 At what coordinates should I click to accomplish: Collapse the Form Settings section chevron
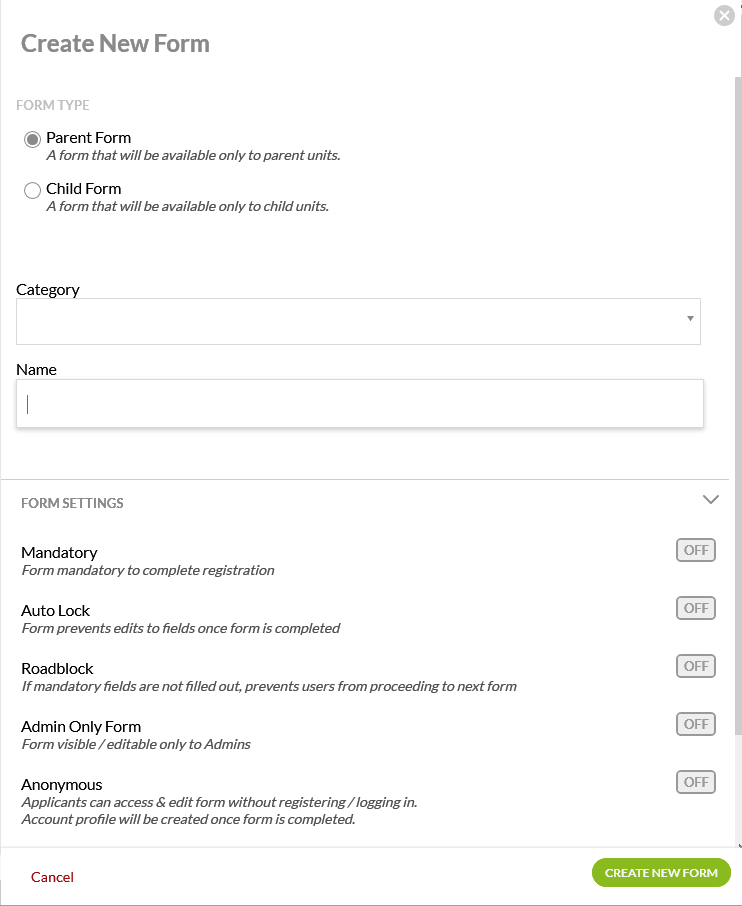pos(711,499)
